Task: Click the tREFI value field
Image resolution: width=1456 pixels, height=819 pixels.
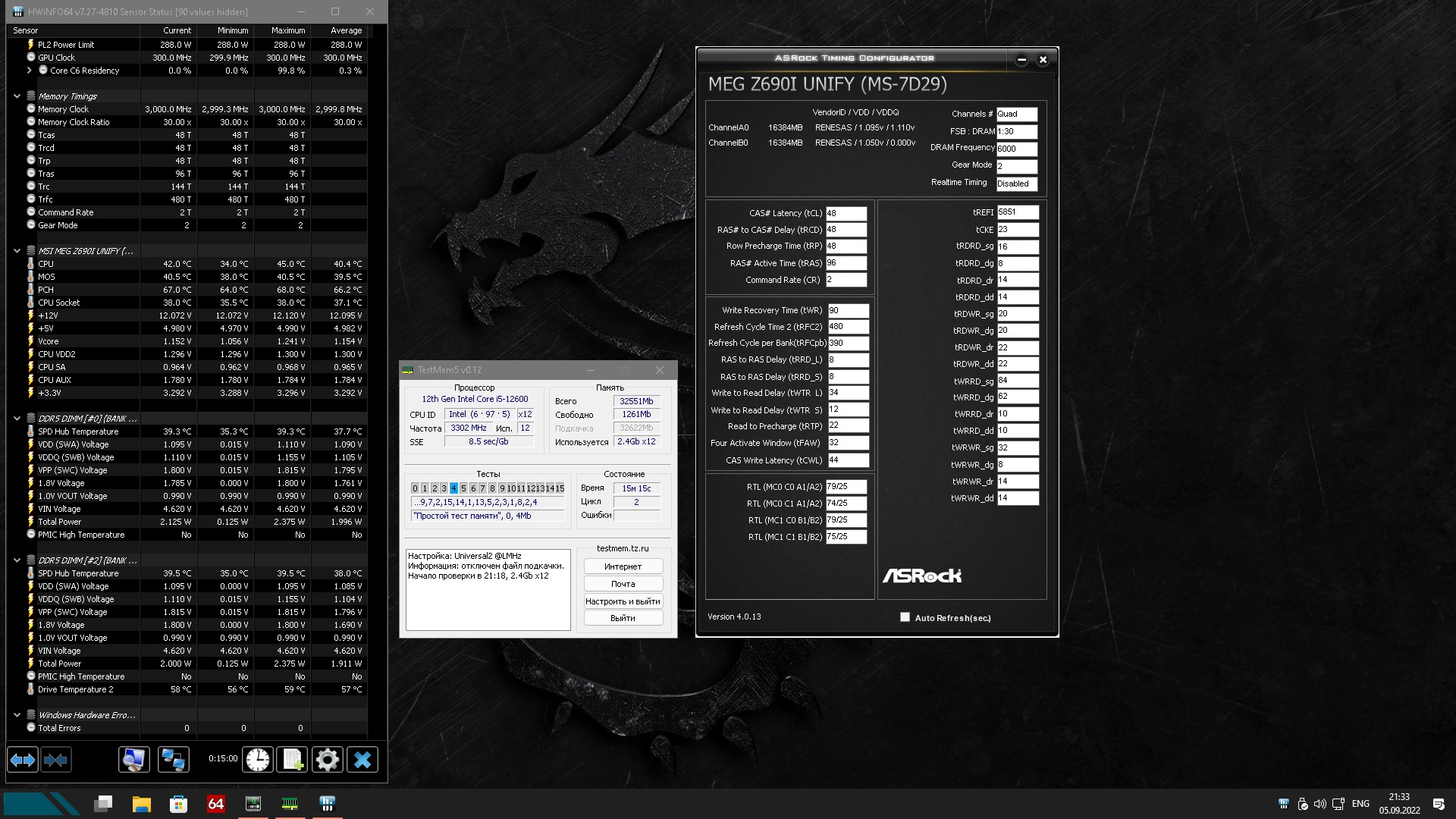Action: [x=1017, y=212]
